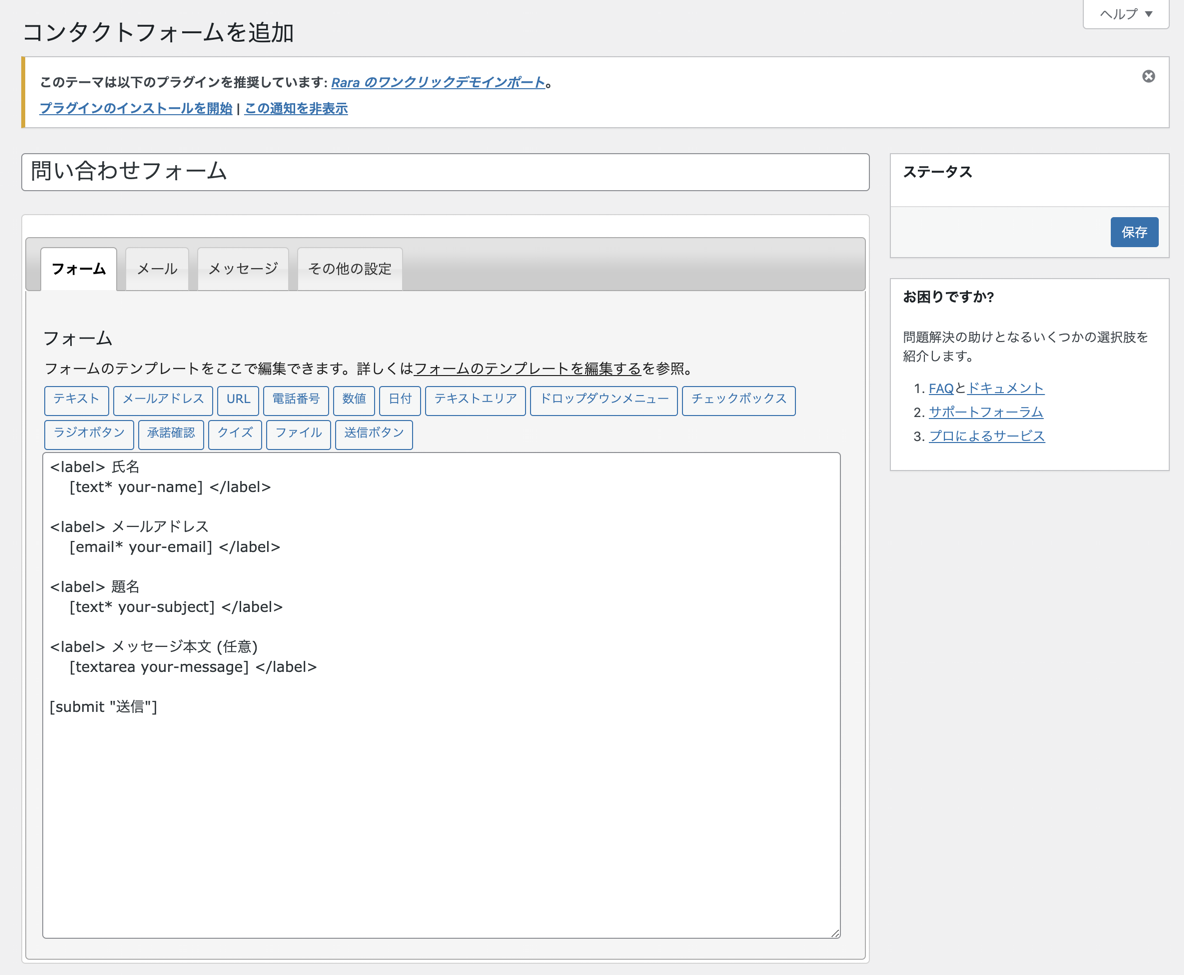Click the form template resize handle
This screenshot has width=1184, height=975.
point(835,933)
